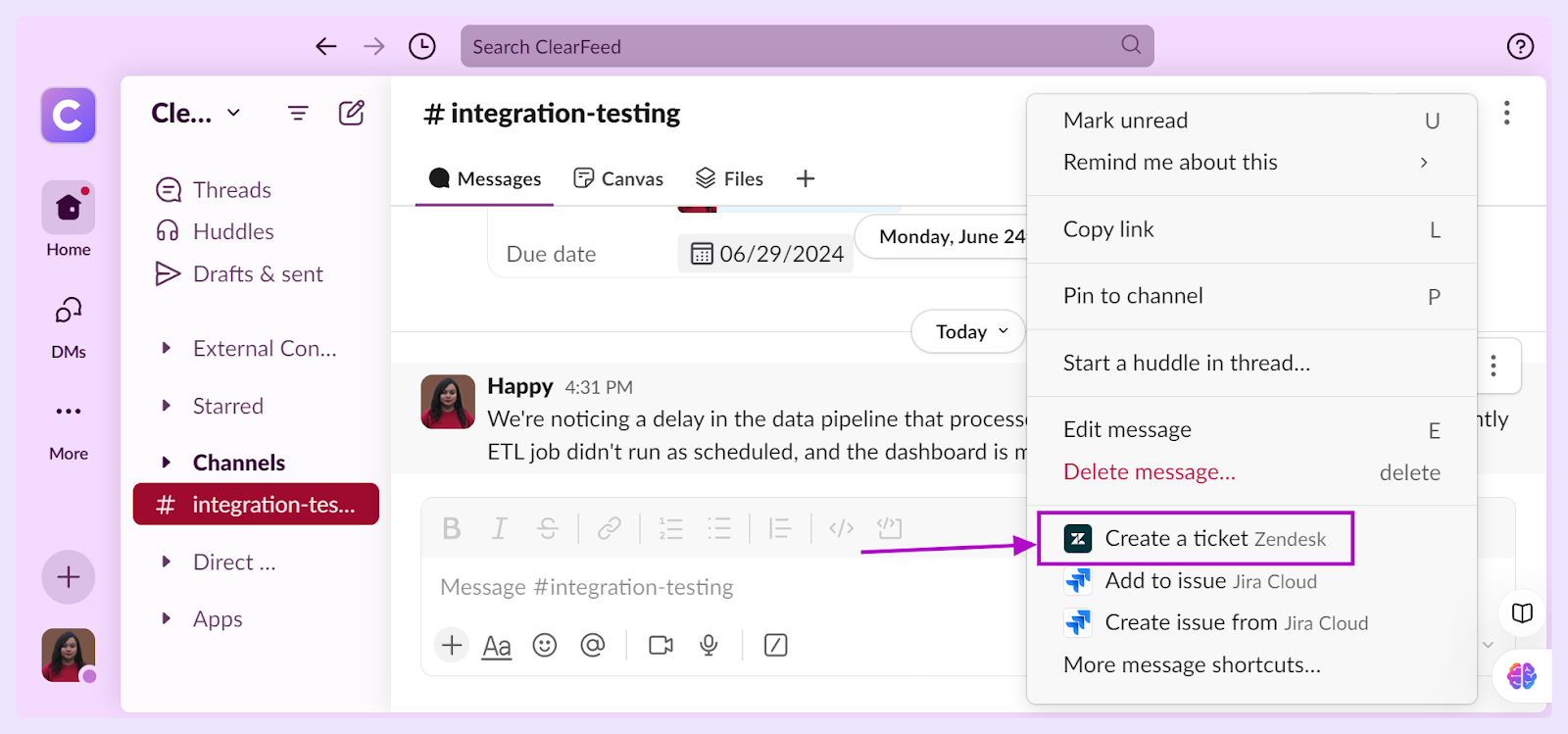The height and width of the screenshot is (734, 1568).
Task: Open the sidebar filter icon
Action: (298, 114)
